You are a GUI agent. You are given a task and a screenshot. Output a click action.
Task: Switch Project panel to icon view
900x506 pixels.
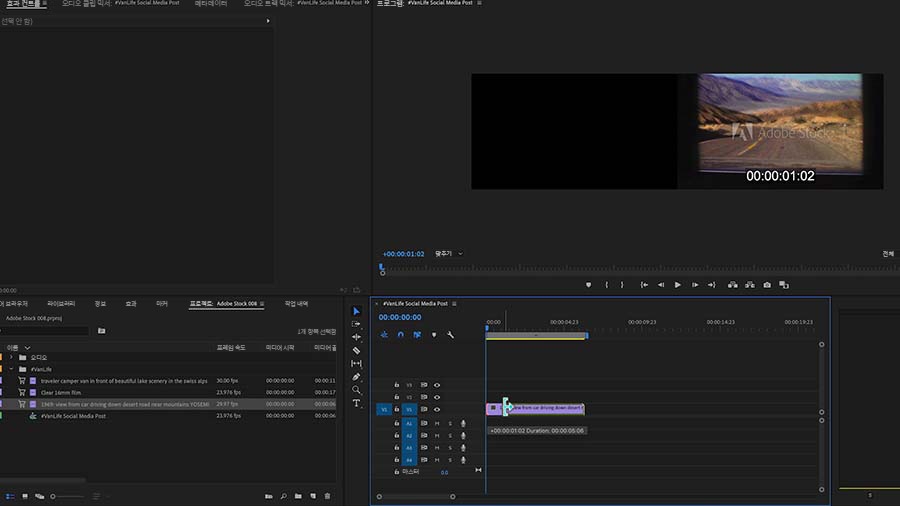pyautogui.click(x=25, y=496)
